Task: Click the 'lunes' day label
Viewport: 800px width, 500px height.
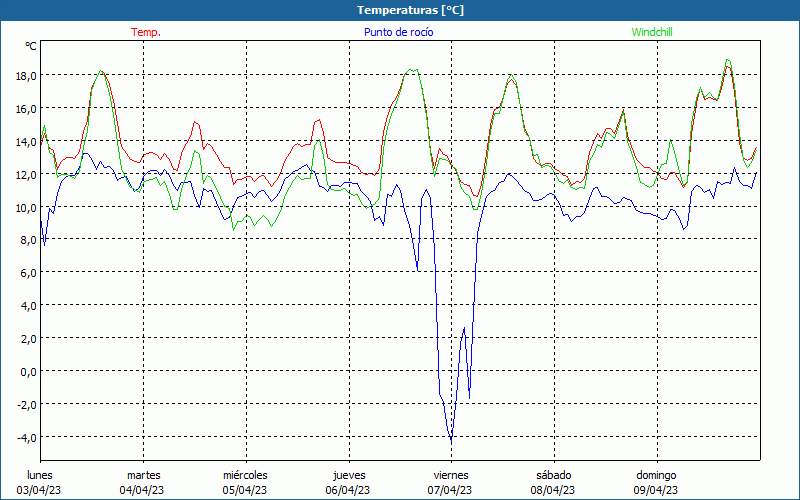Action: (40, 475)
